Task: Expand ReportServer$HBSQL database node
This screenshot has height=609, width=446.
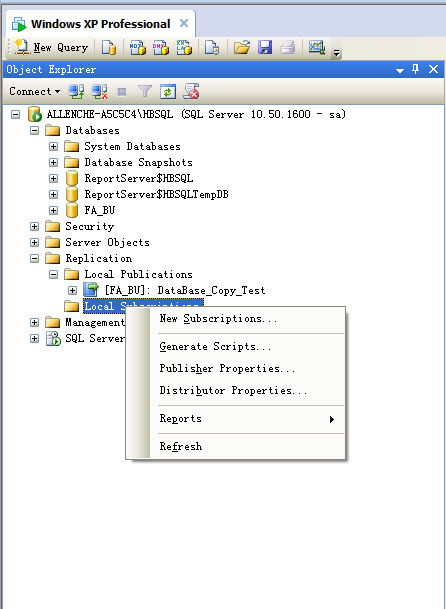Action: tap(54, 179)
